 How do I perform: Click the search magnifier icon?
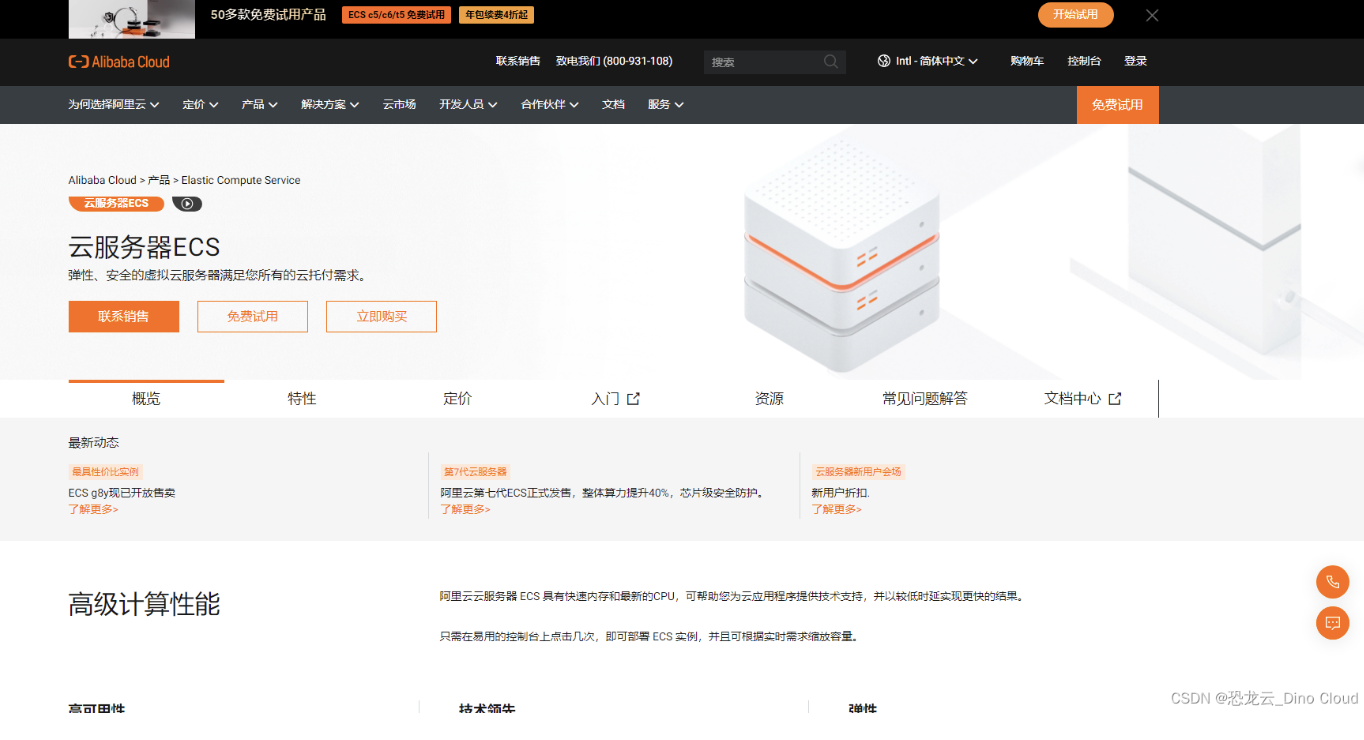coord(831,61)
